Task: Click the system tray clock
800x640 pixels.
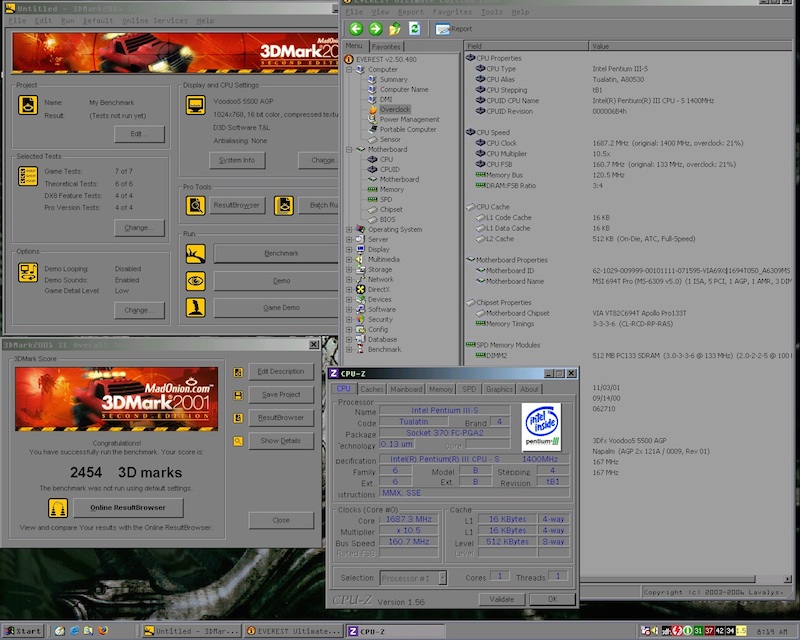Action: click(x=771, y=631)
